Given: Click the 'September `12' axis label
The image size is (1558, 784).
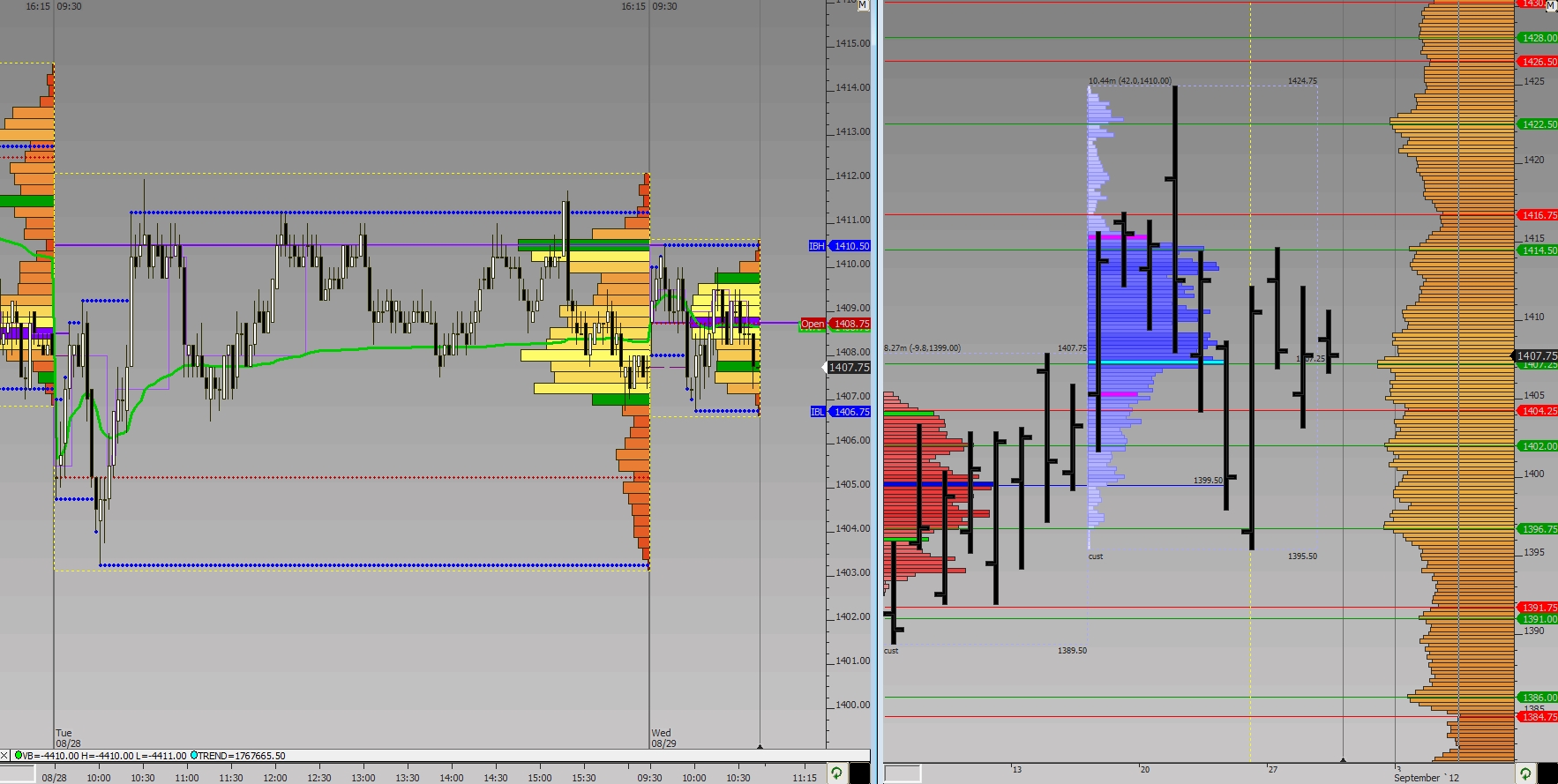Looking at the screenshot, I should pyautogui.click(x=1427, y=778).
